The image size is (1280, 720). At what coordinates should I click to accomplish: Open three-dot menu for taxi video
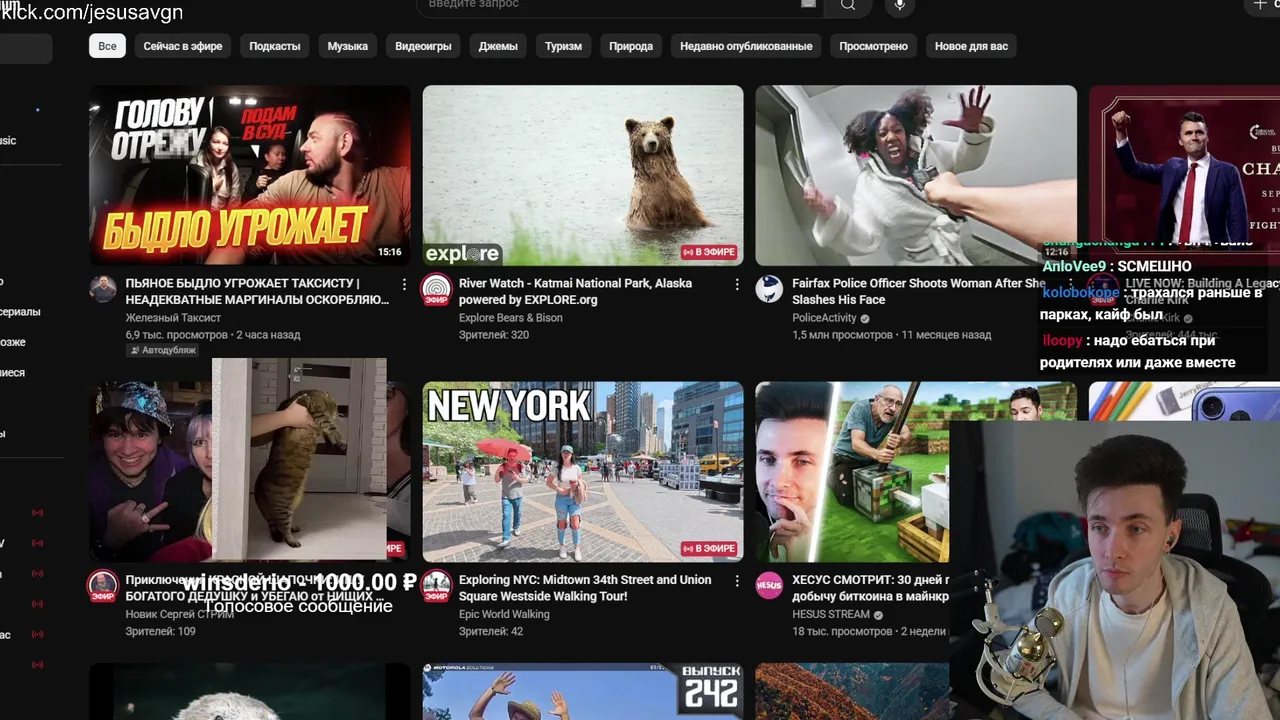(404, 285)
